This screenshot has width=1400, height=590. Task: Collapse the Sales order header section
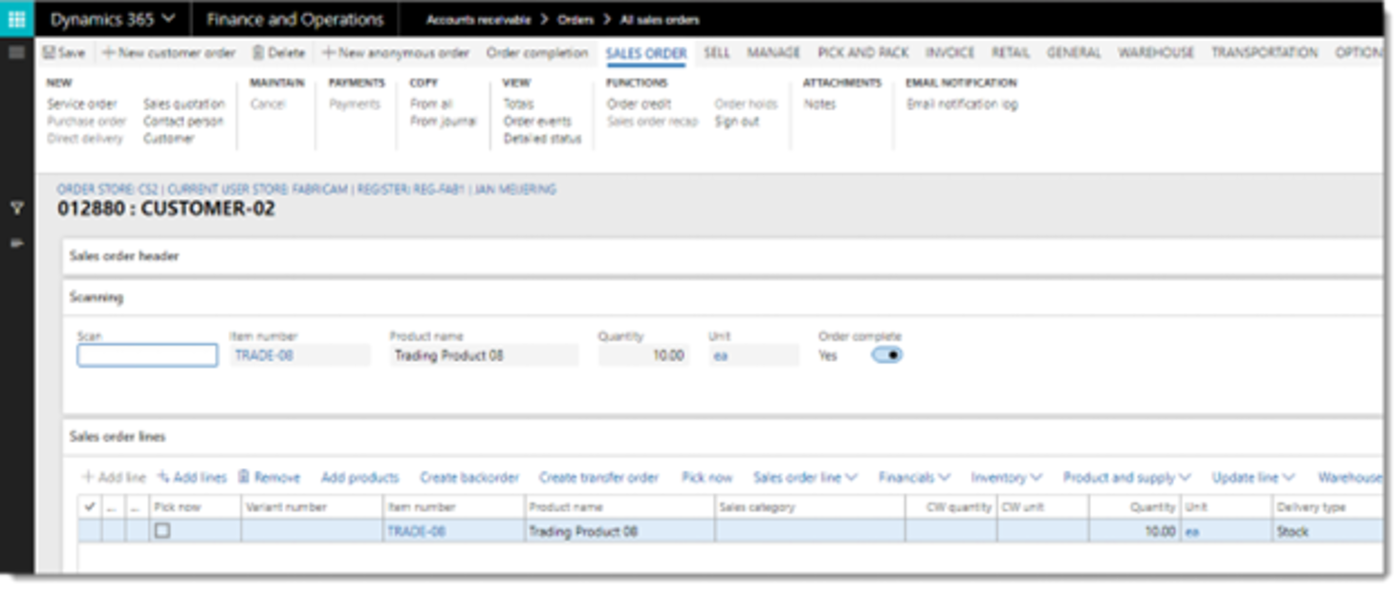point(124,256)
